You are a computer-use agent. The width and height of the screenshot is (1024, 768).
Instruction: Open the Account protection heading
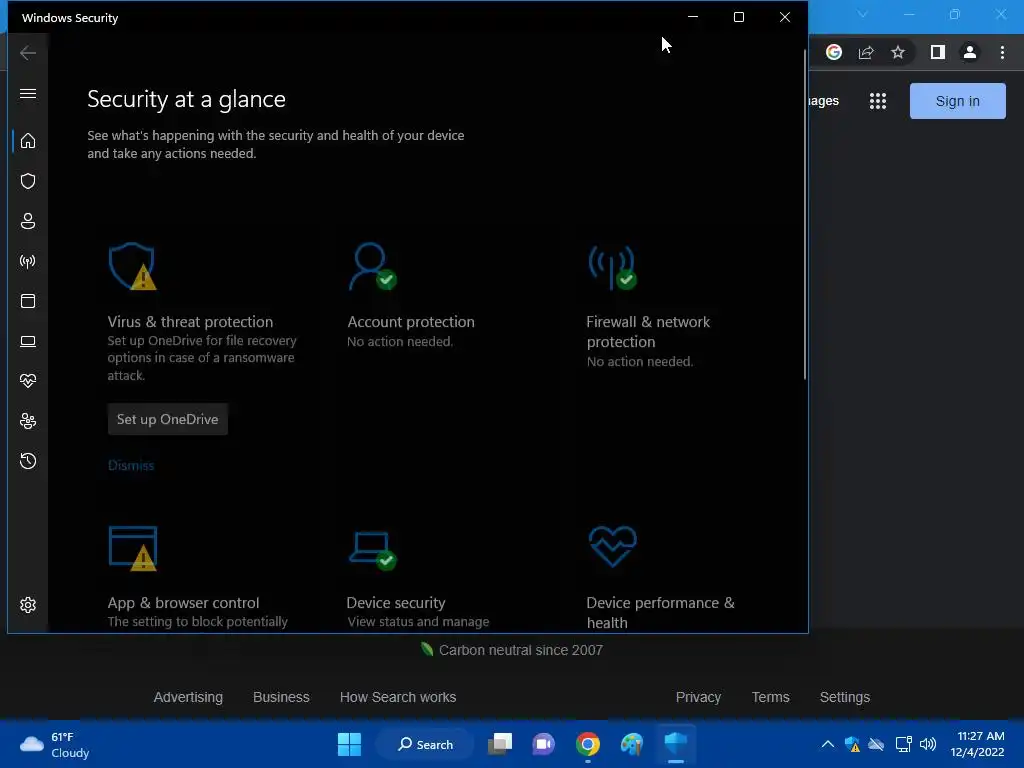411,322
